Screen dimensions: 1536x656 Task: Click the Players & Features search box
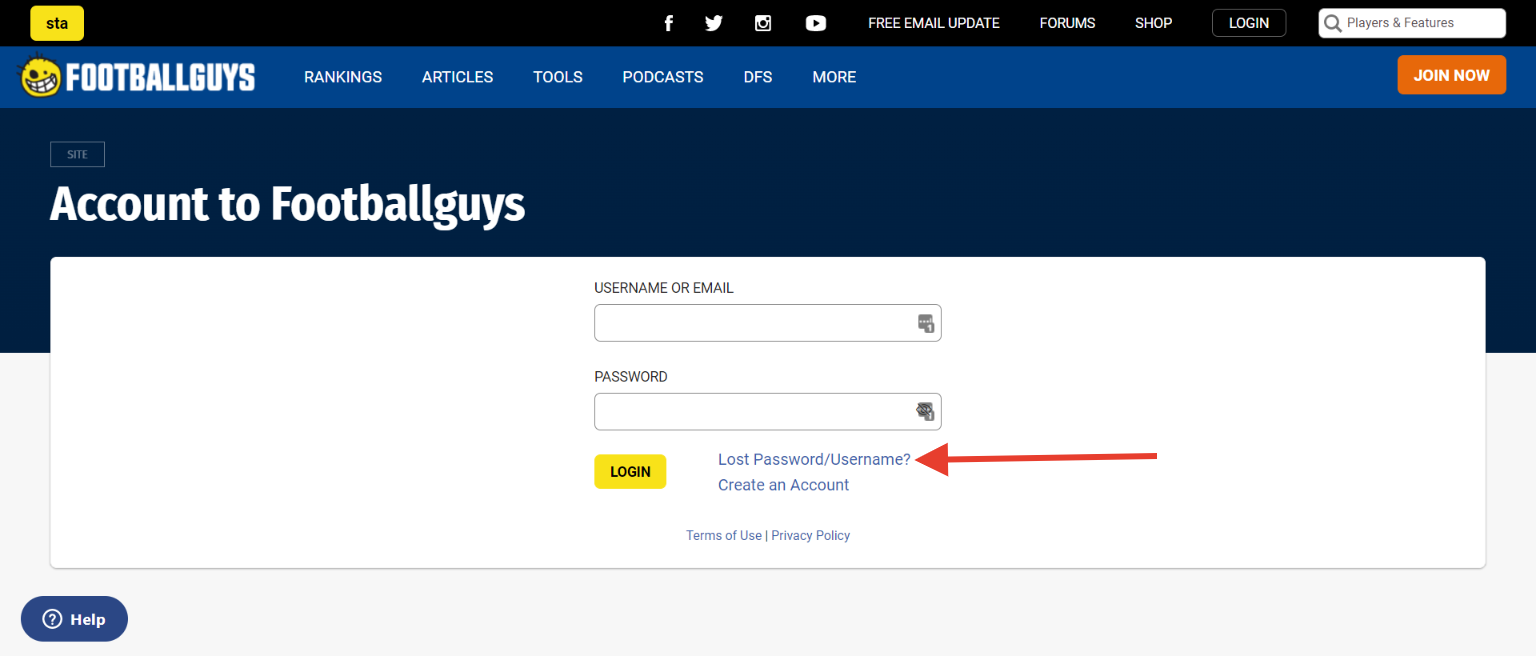point(1412,23)
